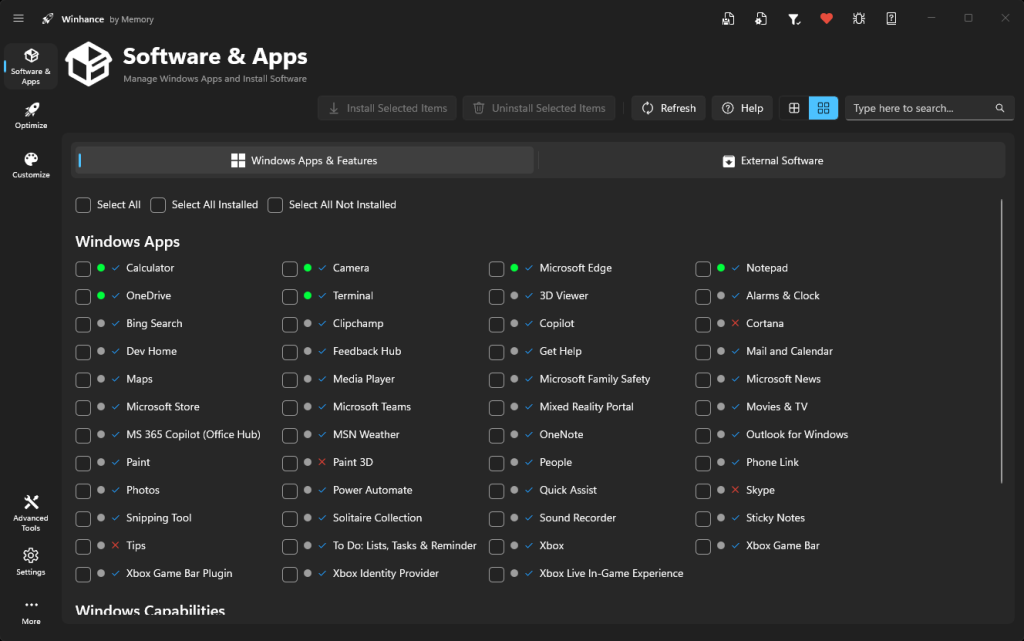Open the Customize section in the sidebar

30,165
